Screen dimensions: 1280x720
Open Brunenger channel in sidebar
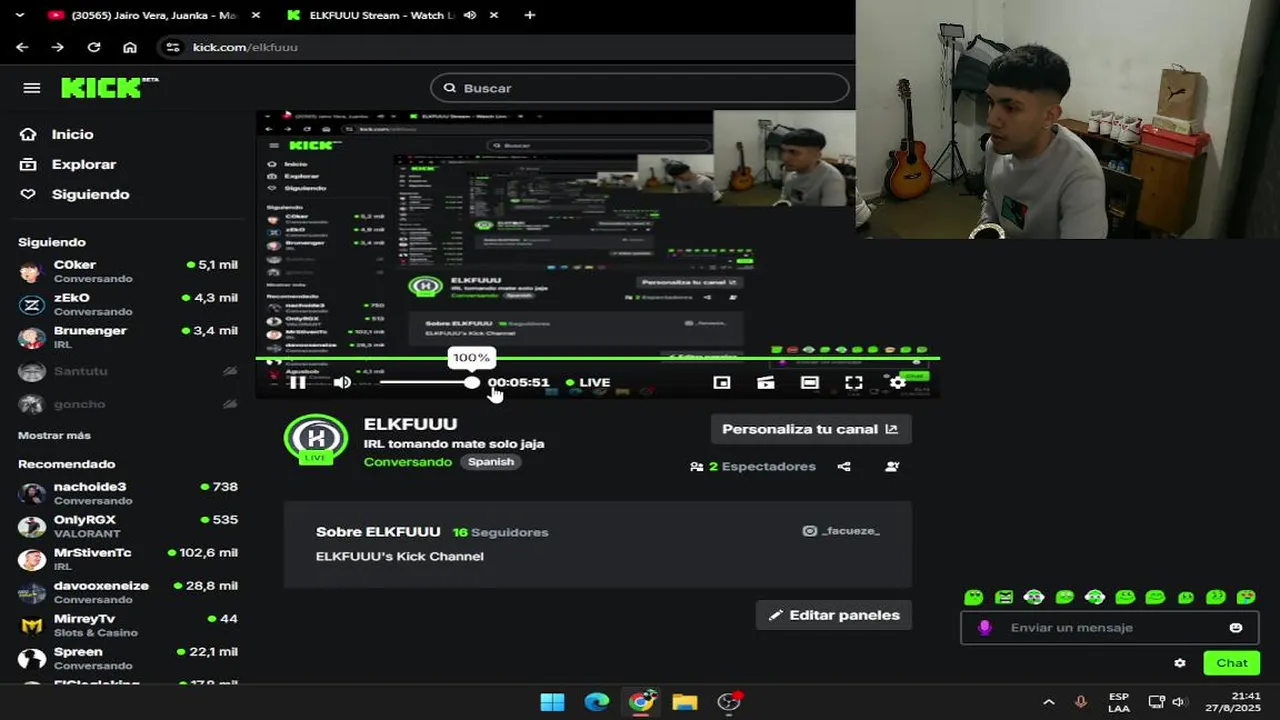click(x=128, y=337)
